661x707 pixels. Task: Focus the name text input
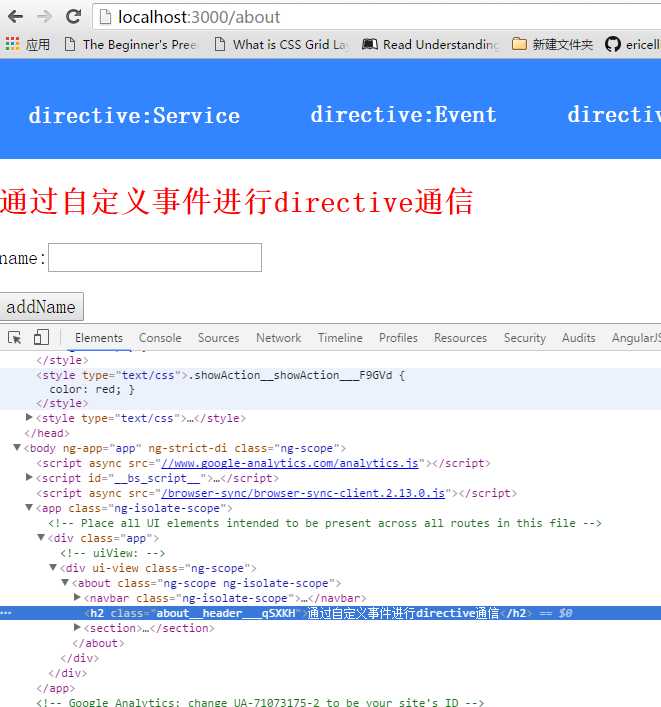pos(155,257)
